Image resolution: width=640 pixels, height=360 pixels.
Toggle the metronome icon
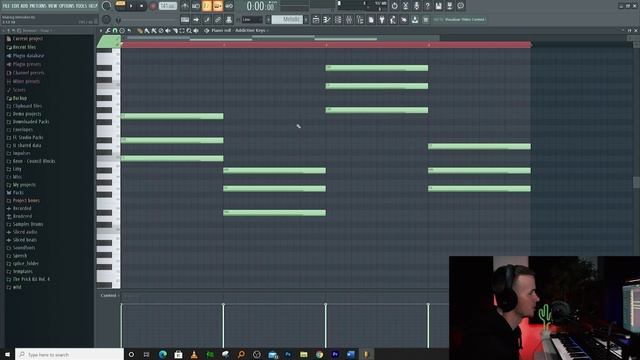tap(185, 6)
